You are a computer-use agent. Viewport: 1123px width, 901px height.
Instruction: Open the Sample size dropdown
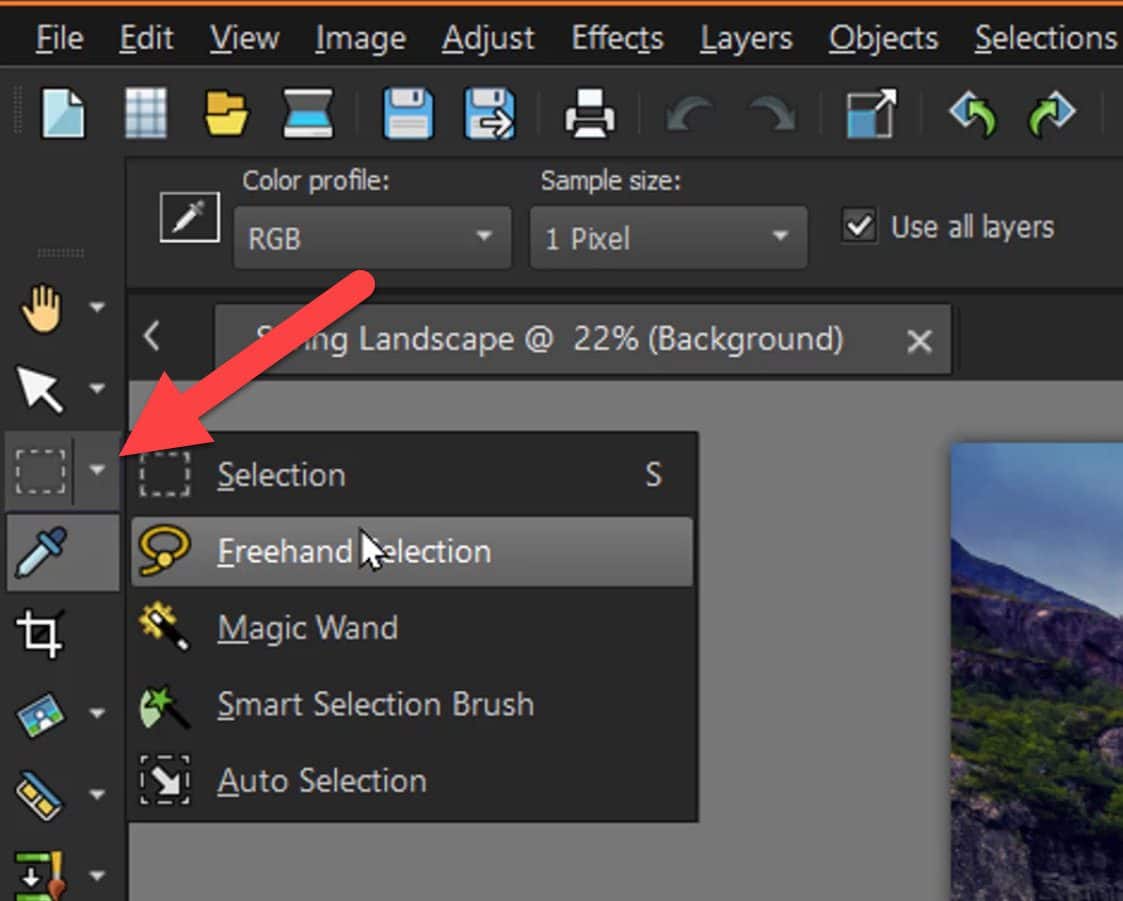coord(667,238)
